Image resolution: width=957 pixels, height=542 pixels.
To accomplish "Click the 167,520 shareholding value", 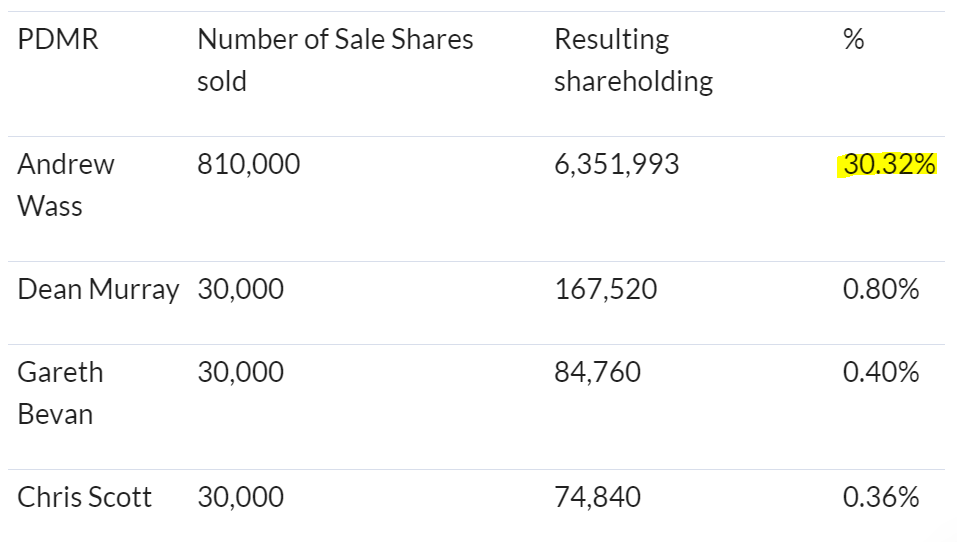I will (605, 289).
